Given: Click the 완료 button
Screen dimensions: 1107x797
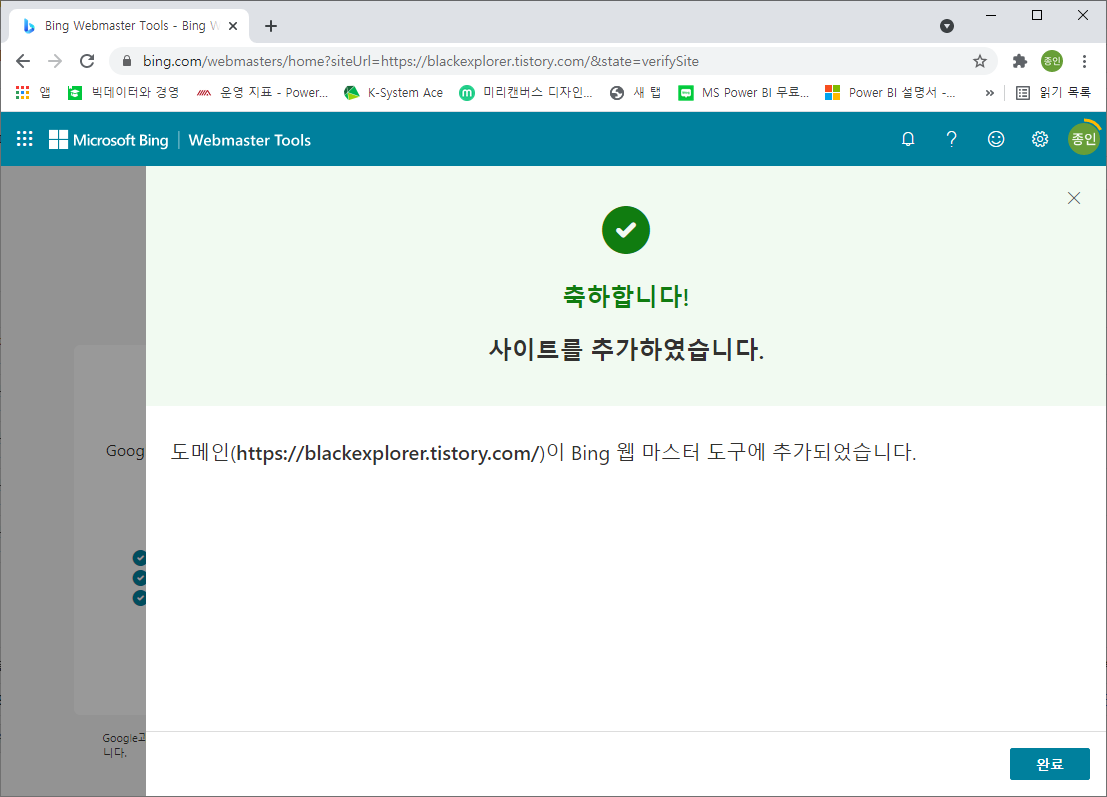Looking at the screenshot, I should pos(1049,764).
